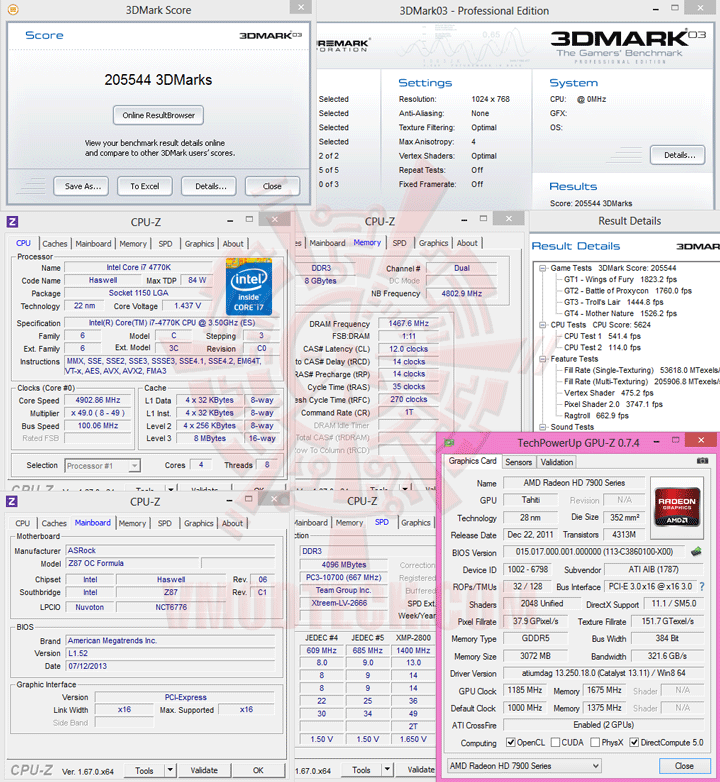Click Validate in the Mainboard CPU-Z window
The width and height of the screenshot is (720, 782).
coord(204,770)
